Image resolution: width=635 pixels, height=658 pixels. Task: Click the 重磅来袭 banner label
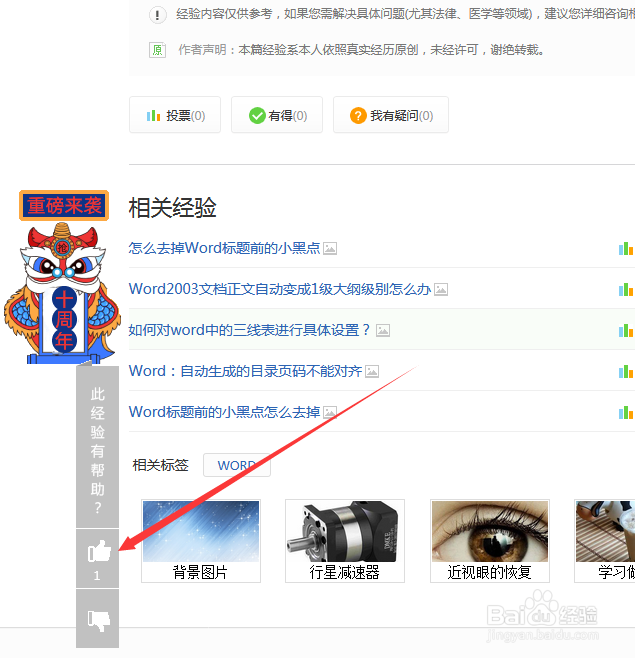coord(64,206)
